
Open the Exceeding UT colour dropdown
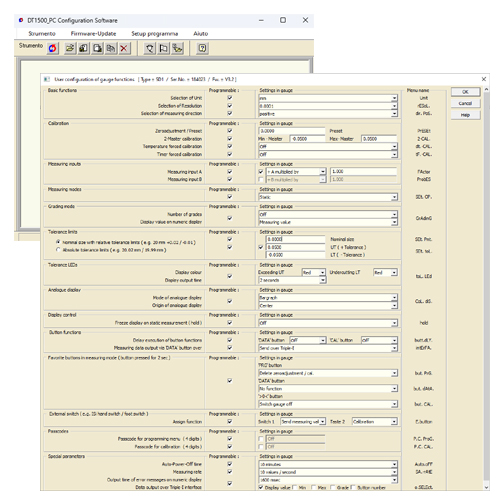pyautogui.click(x=314, y=273)
